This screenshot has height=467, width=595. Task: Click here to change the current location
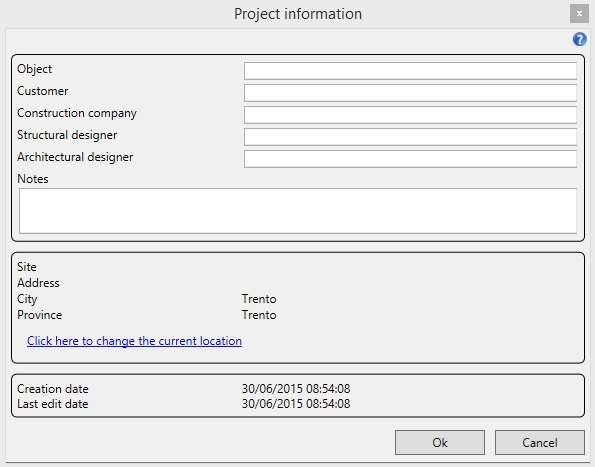point(134,341)
